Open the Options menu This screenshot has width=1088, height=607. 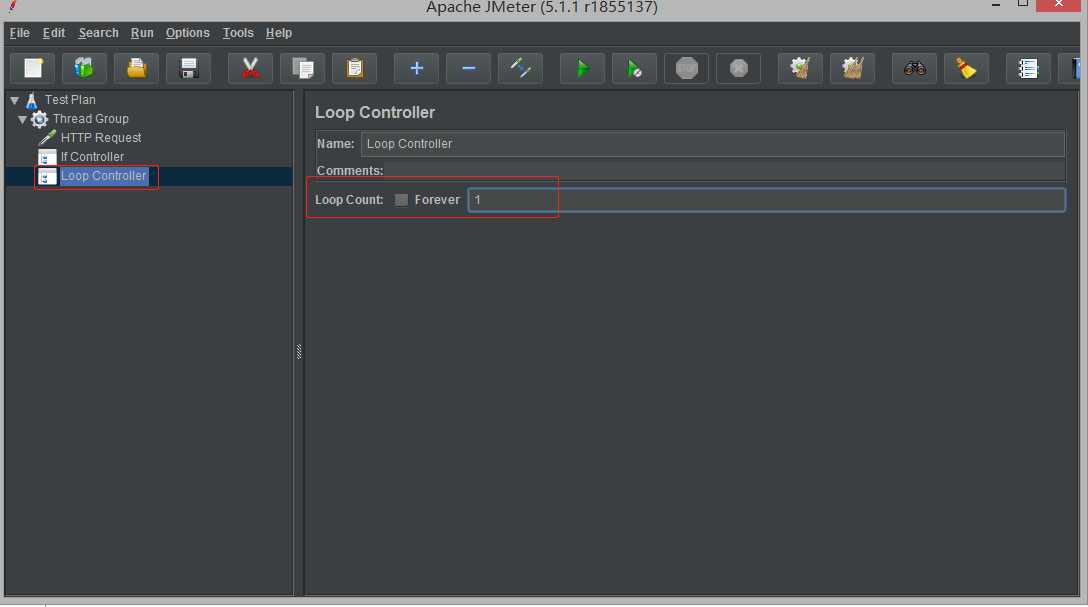click(x=187, y=33)
